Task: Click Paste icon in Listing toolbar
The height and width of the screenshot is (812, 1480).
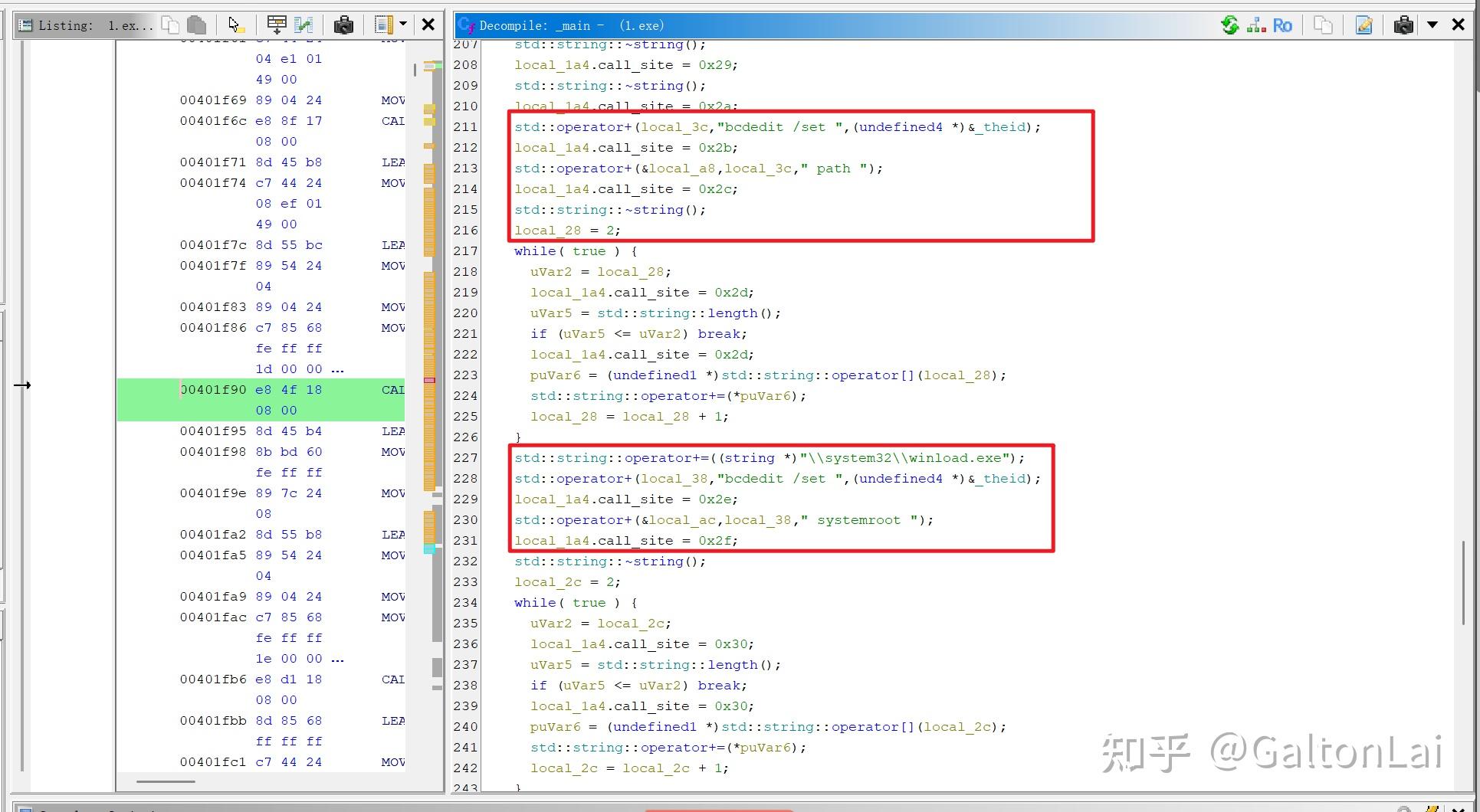Action: pyautogui.click(x=196, y=25)
